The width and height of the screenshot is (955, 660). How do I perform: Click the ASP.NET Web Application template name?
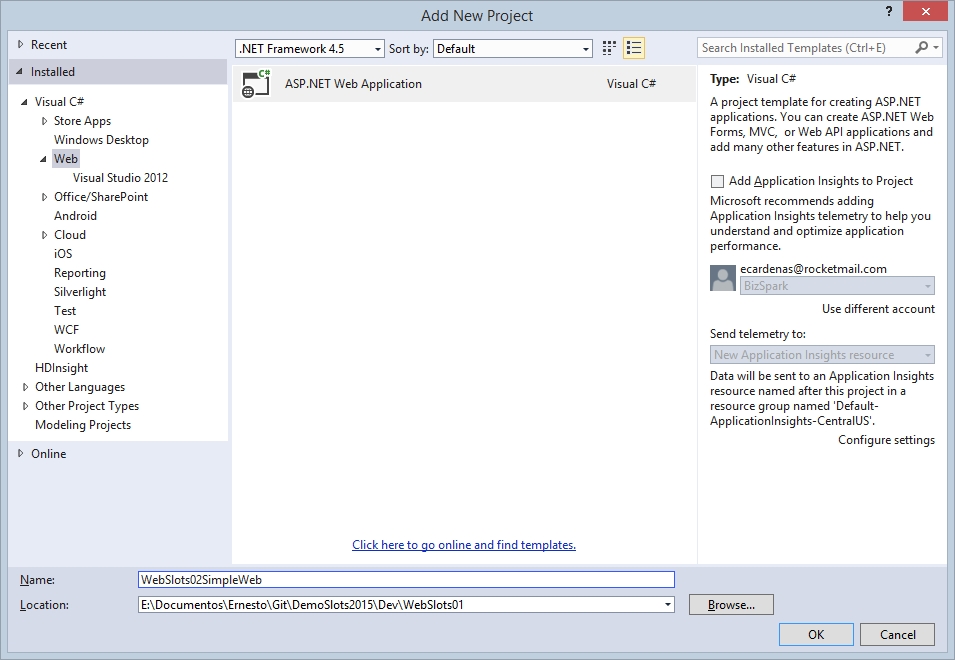[353, 84]
